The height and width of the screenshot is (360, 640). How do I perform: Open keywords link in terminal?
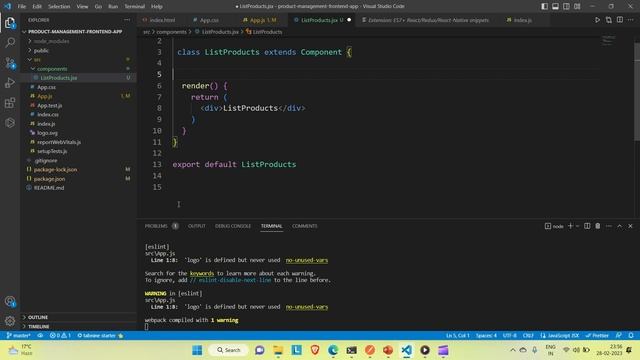tap(202, 273)
